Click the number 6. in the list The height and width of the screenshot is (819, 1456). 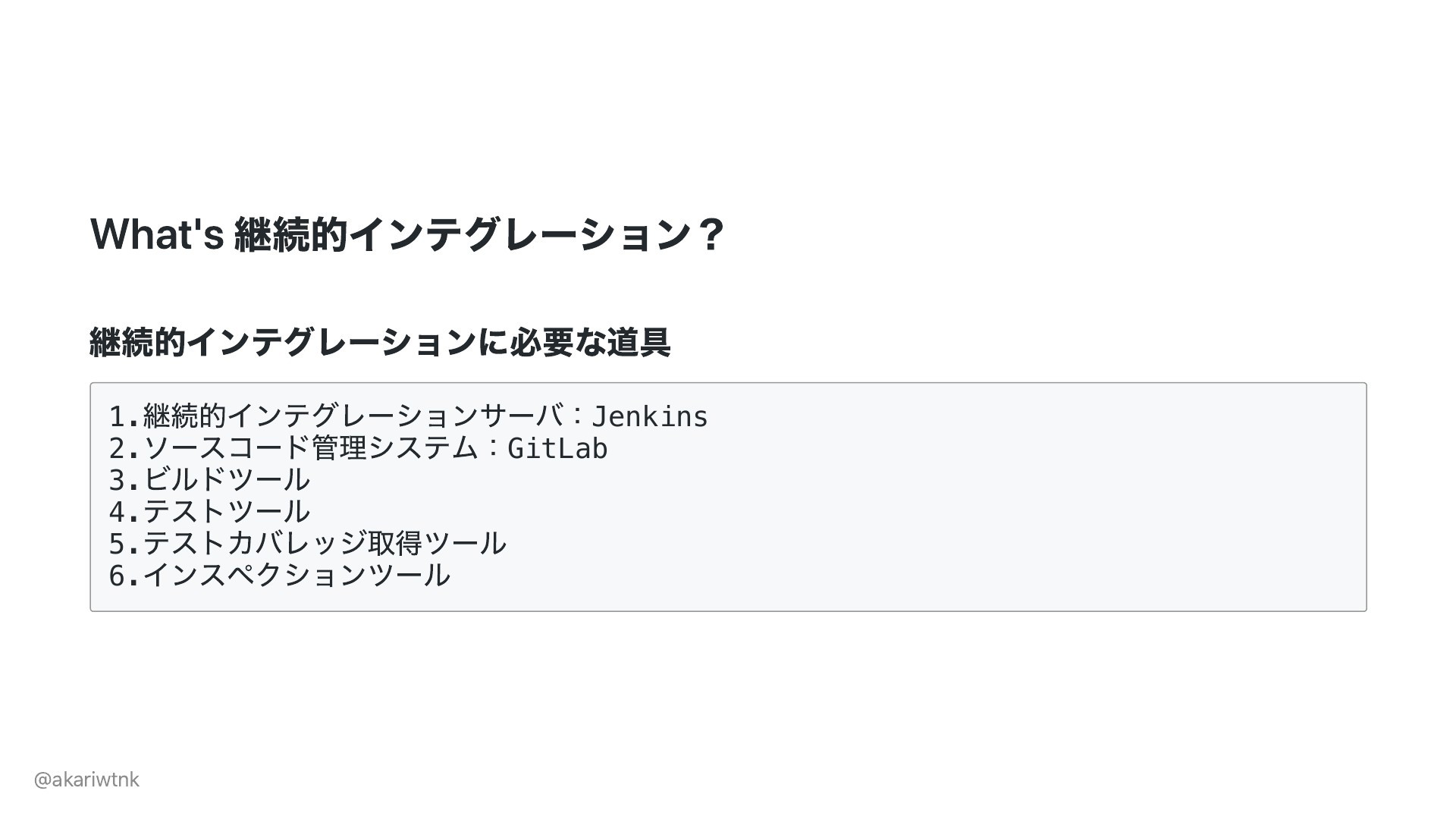[x=125, y=576]
